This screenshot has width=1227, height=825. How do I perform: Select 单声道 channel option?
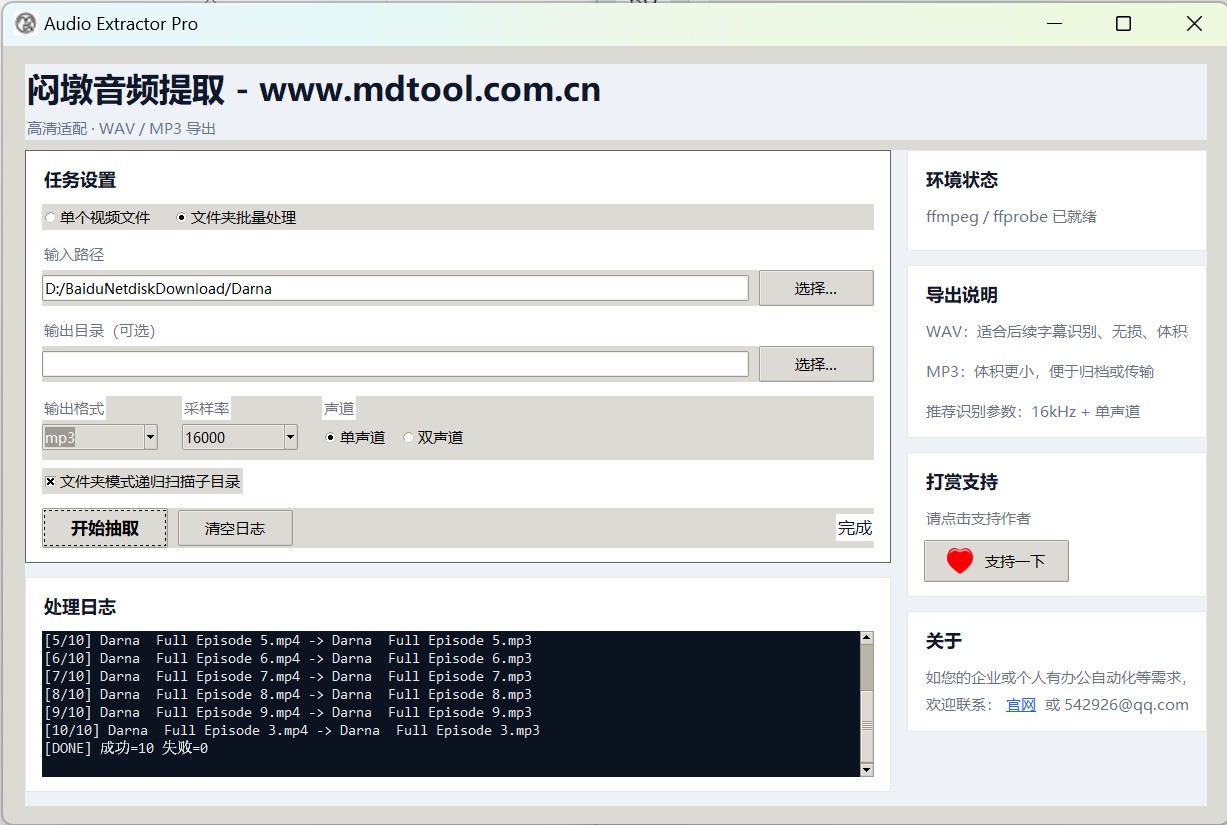tap(329, 437)
